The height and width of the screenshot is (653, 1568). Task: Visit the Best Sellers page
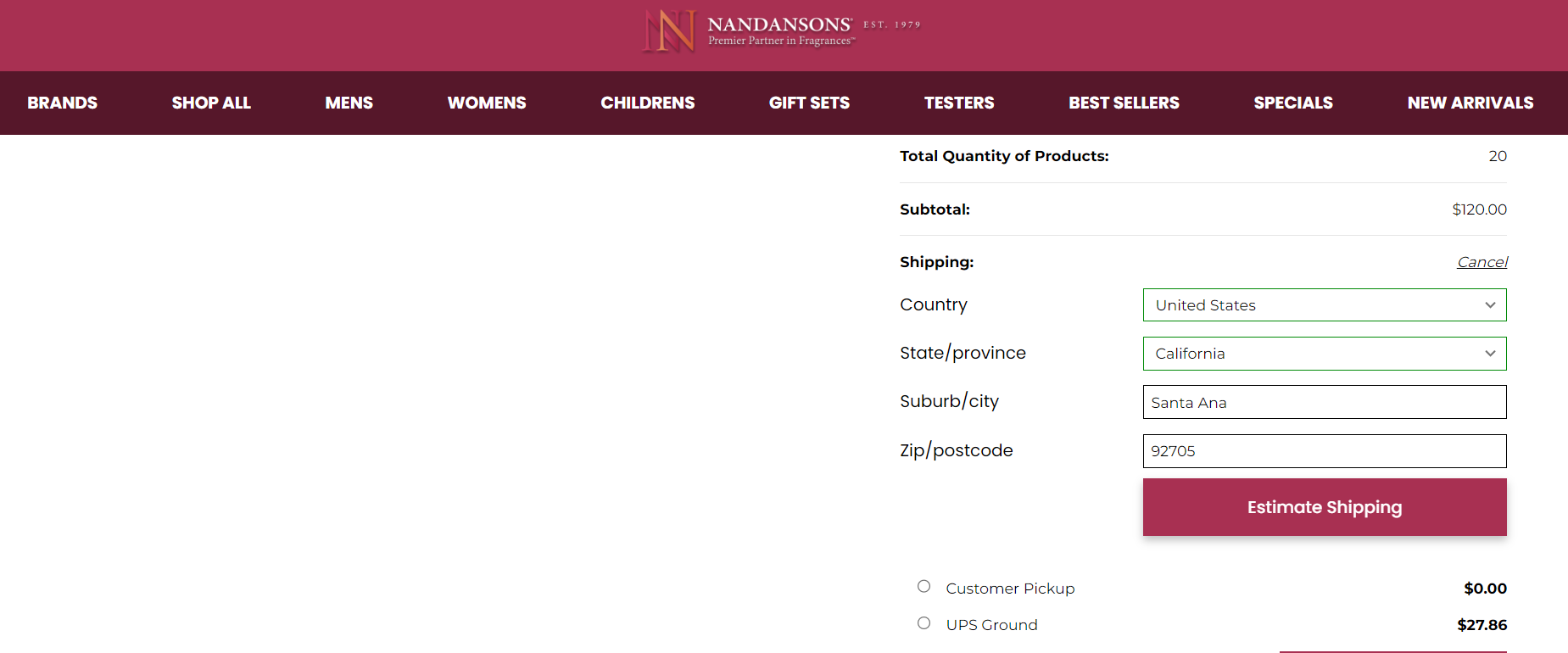coord(1124,103)
